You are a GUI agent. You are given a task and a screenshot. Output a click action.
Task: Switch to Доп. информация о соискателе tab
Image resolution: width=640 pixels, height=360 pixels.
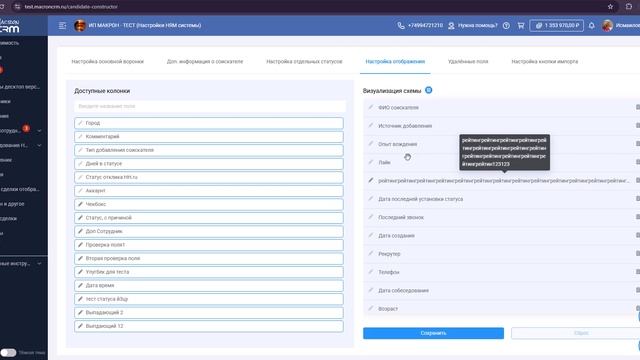(x=205, y=62)
